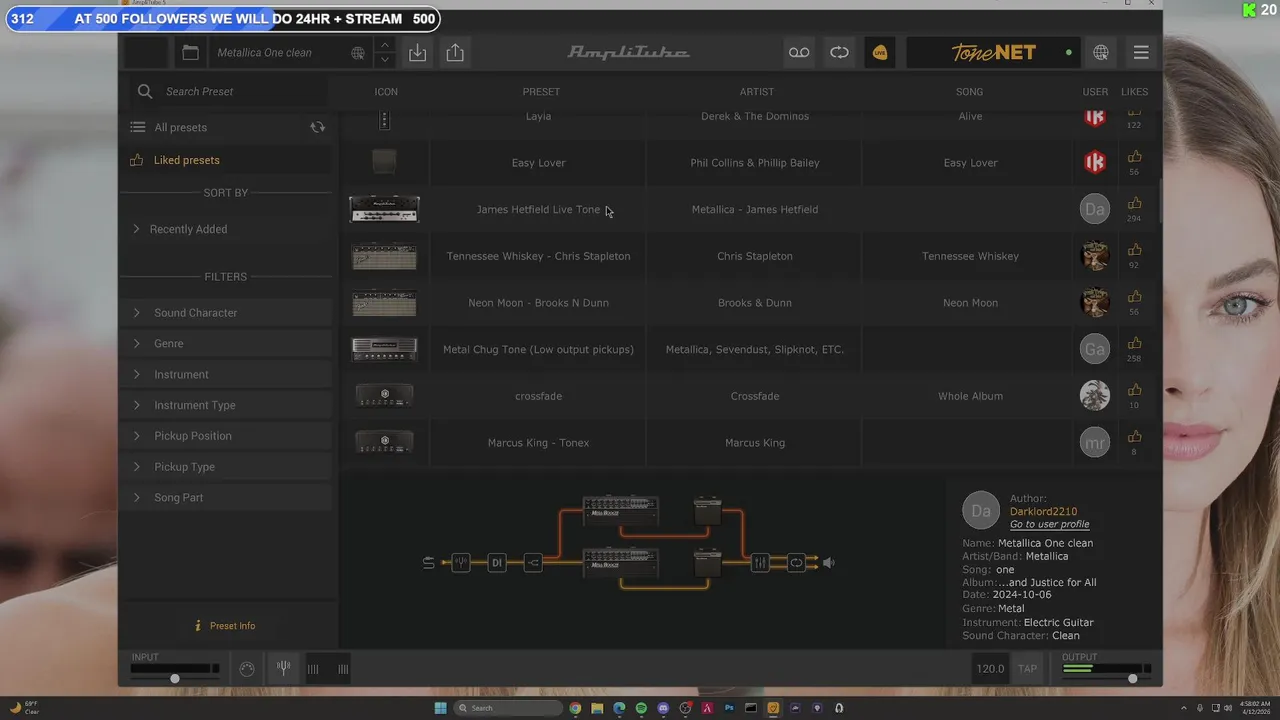1280x720 pixels.
Task: Adjust the INPUT level slider
Action: click(x=174, y=679)
